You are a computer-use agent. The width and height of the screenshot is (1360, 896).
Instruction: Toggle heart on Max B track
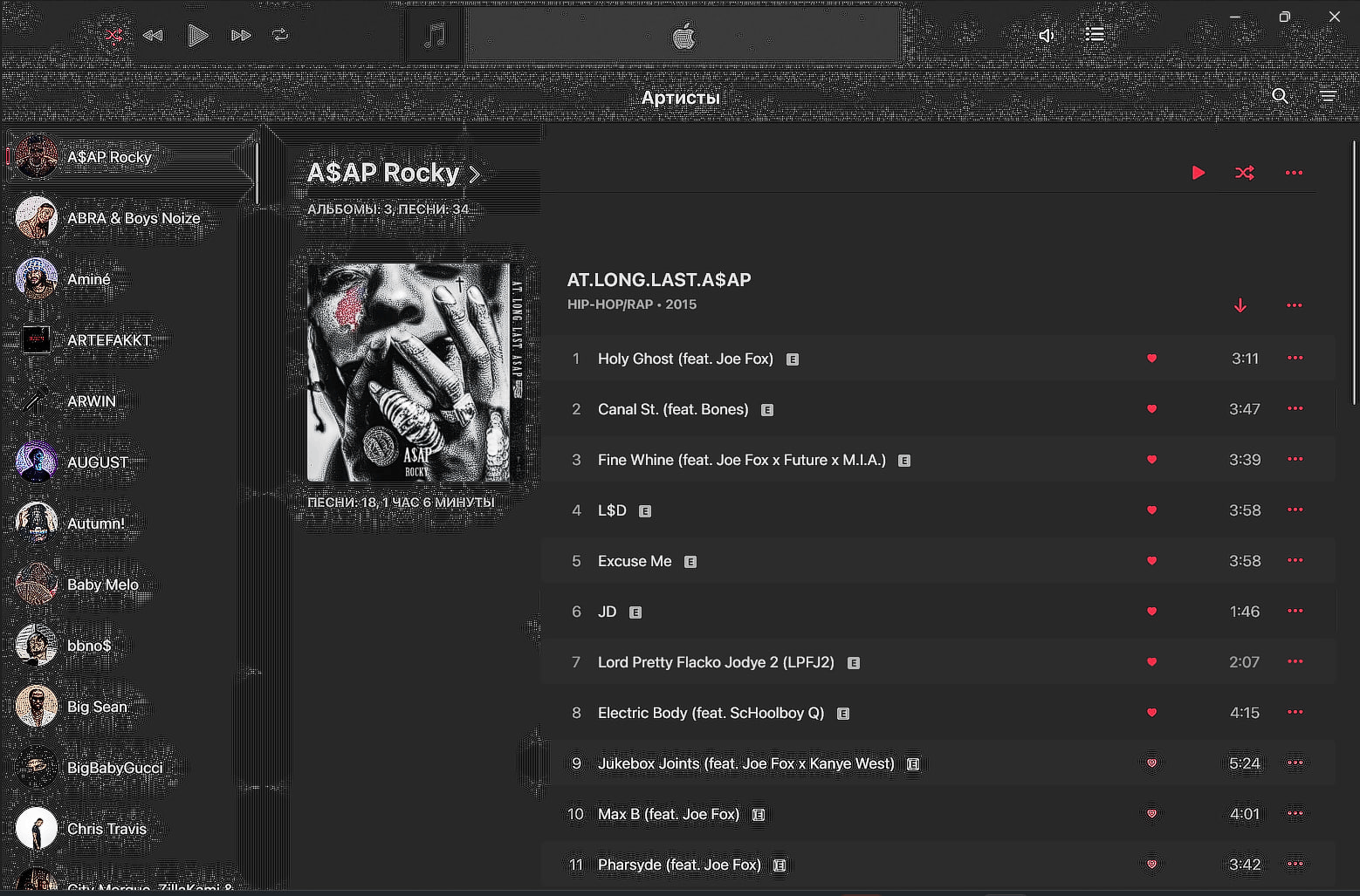click(1151, 814)
